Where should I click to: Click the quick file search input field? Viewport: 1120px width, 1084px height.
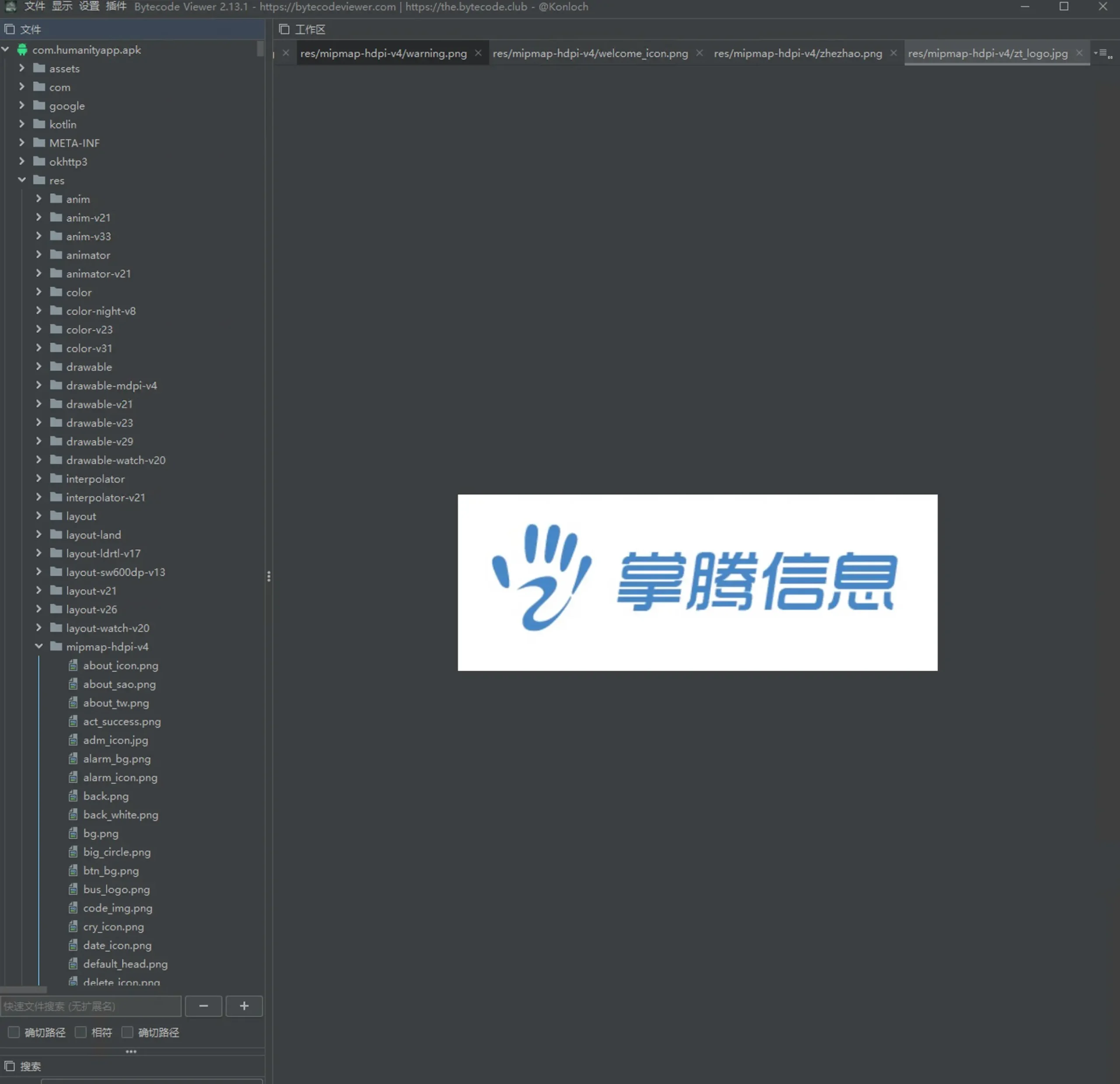(x=91, y=1006)
